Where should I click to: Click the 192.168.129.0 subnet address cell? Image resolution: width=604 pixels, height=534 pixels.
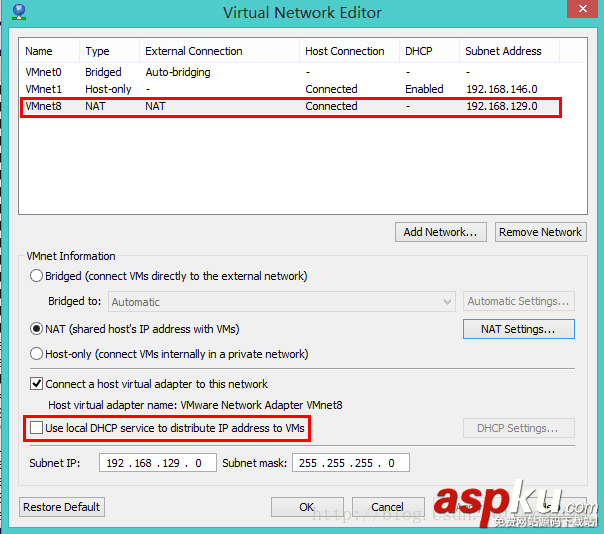pos(502,106)
